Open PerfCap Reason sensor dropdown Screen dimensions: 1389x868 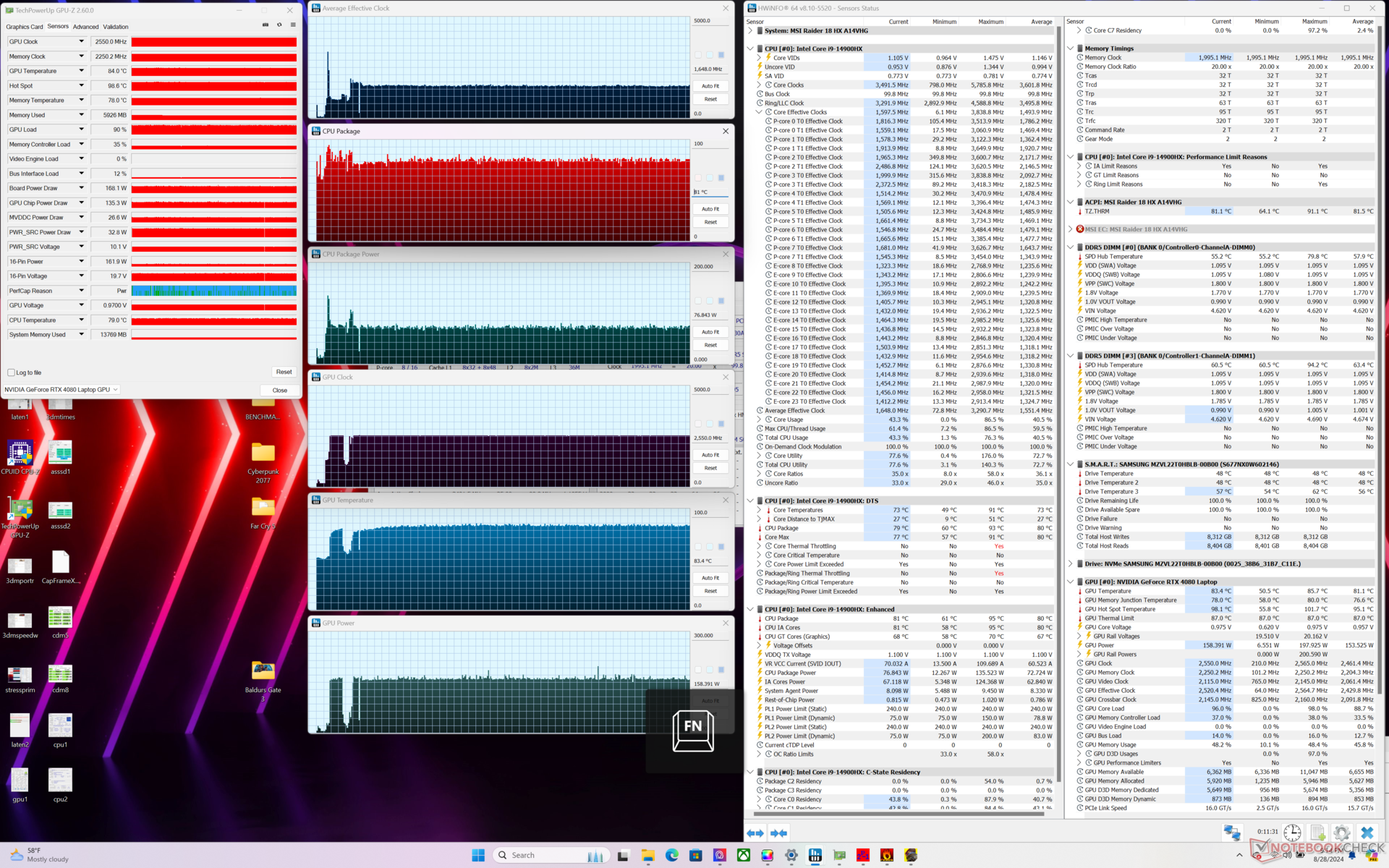pyautogui.click(x=81, y=291)
